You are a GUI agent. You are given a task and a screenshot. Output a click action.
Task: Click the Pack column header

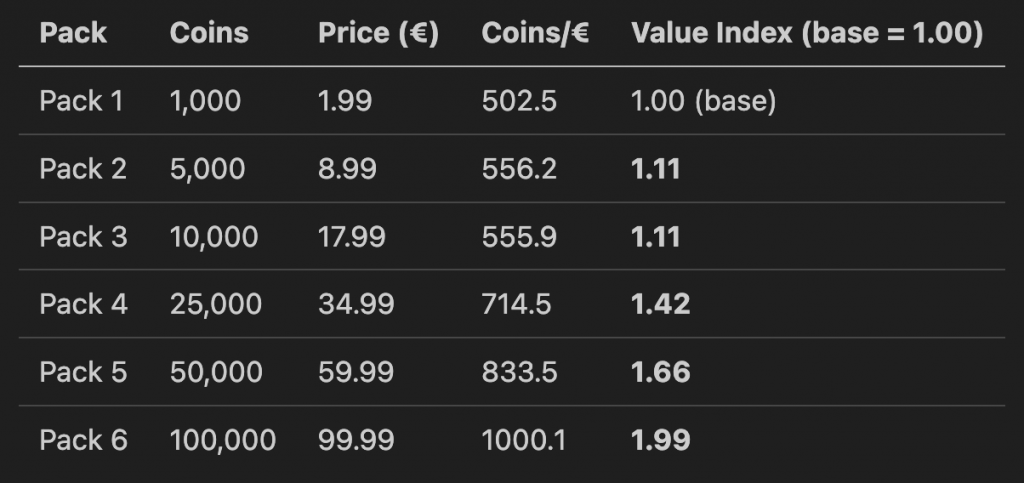coord(73,33)
